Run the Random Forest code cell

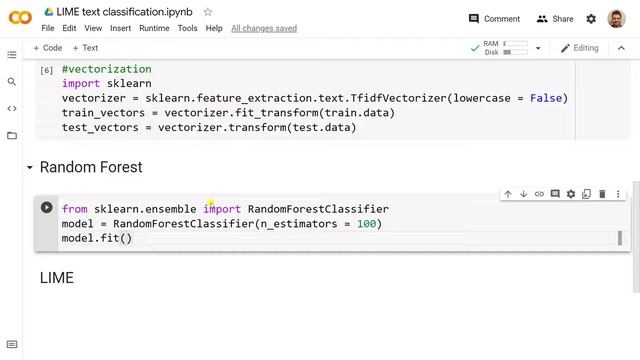coord(47,207)
